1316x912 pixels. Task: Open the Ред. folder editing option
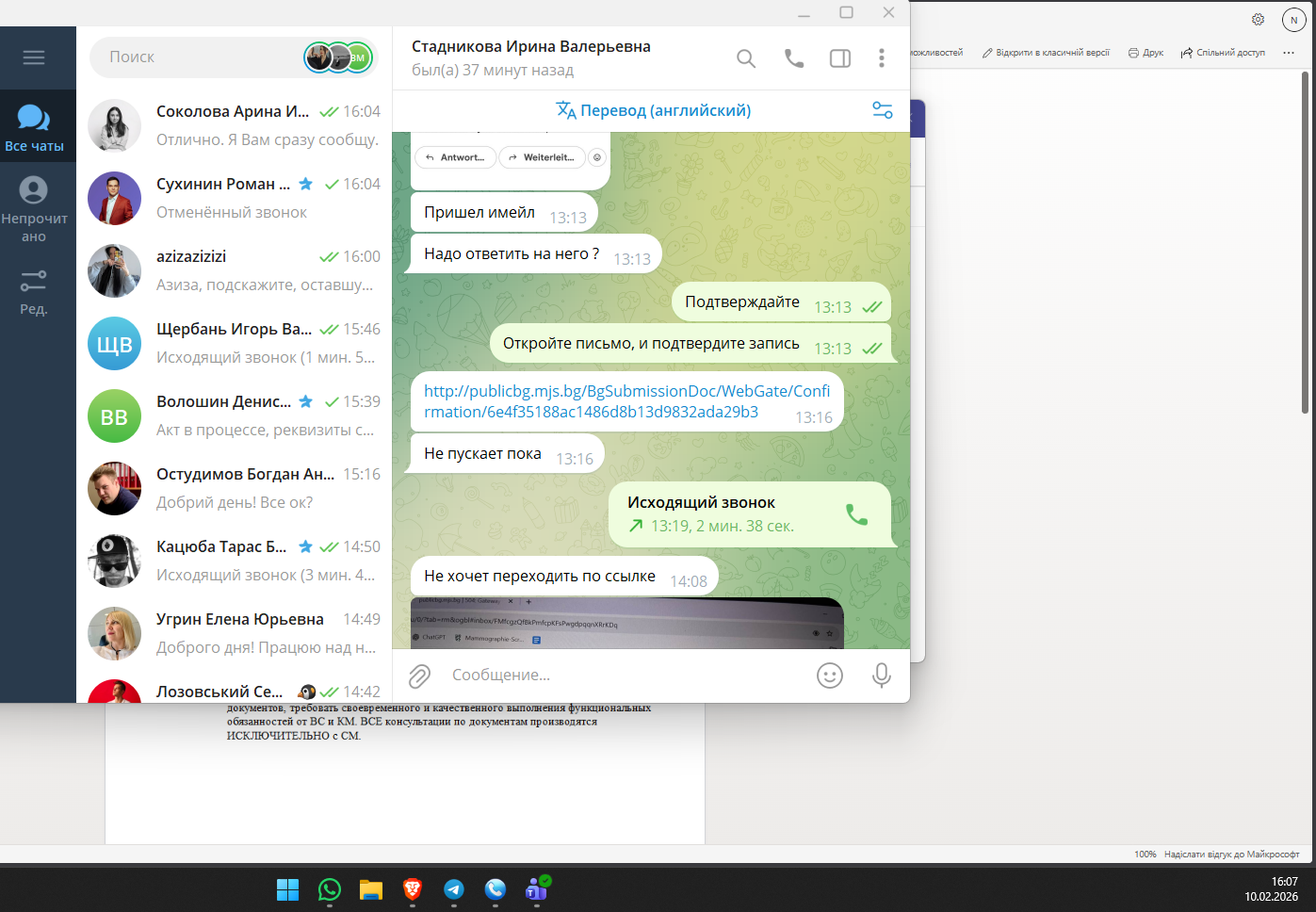coord(34,292)
